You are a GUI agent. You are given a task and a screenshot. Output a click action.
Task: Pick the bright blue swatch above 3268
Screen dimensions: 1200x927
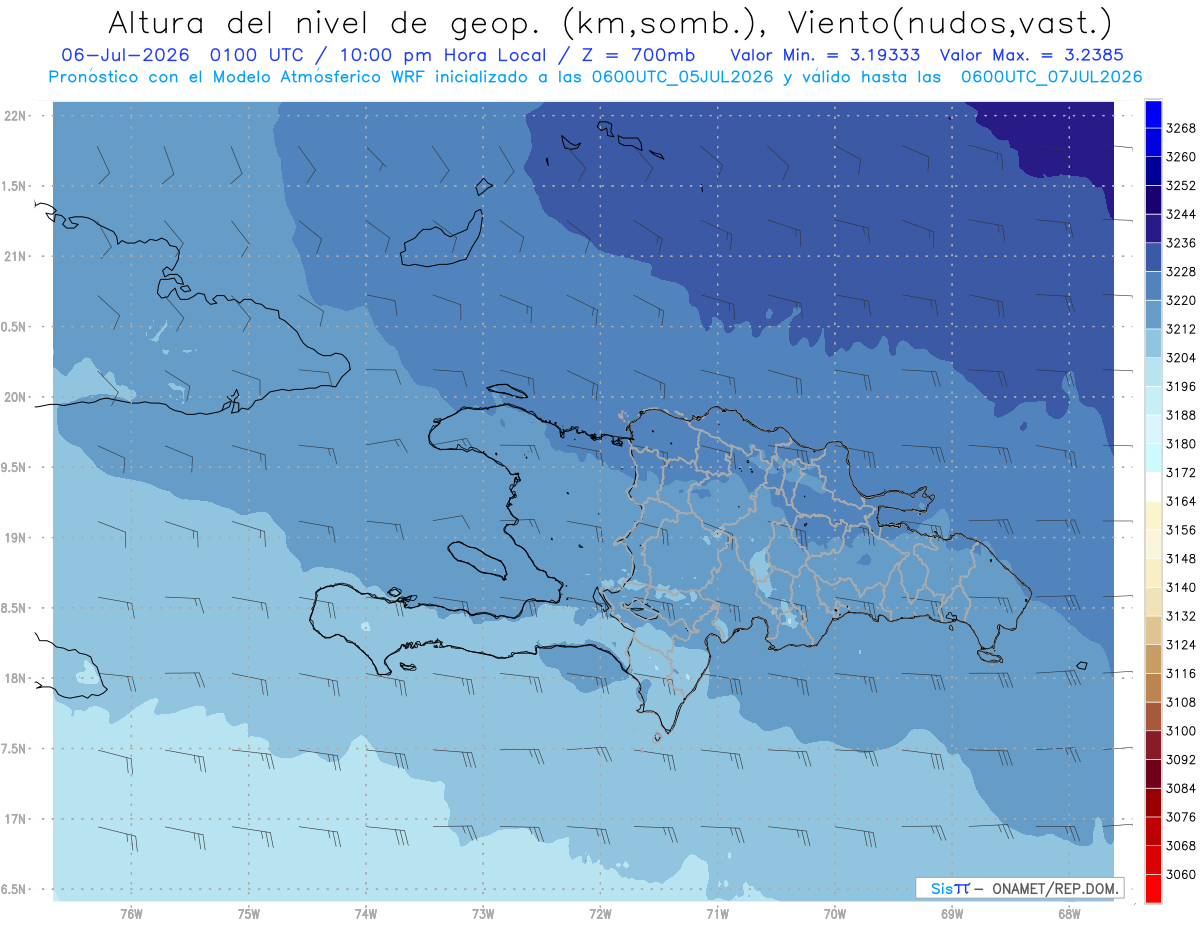point(1152,114)
